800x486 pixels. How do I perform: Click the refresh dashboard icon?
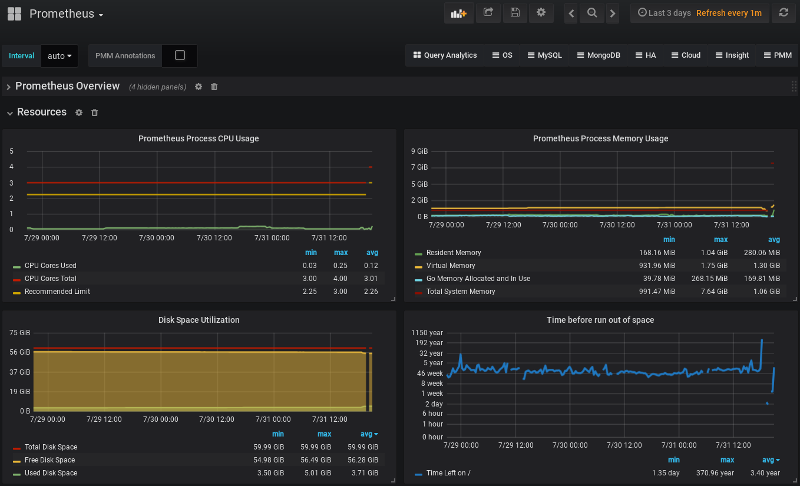(784, 13)
